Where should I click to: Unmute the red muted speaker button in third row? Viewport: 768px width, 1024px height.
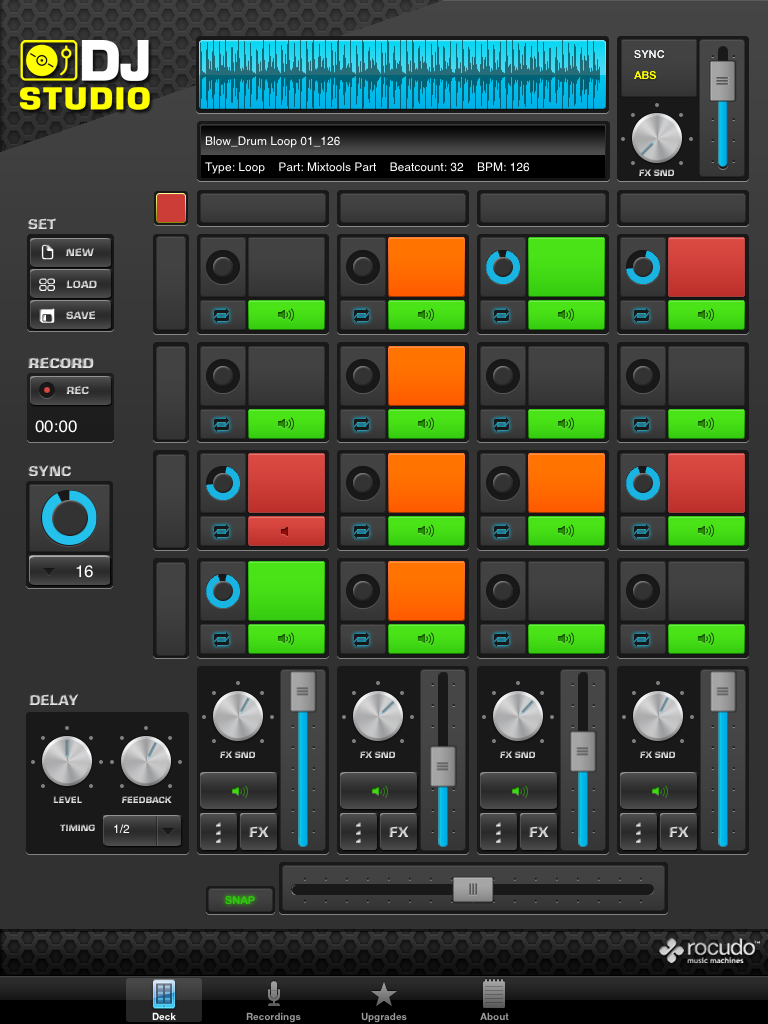pyautogui.click(x=286, y=532)
